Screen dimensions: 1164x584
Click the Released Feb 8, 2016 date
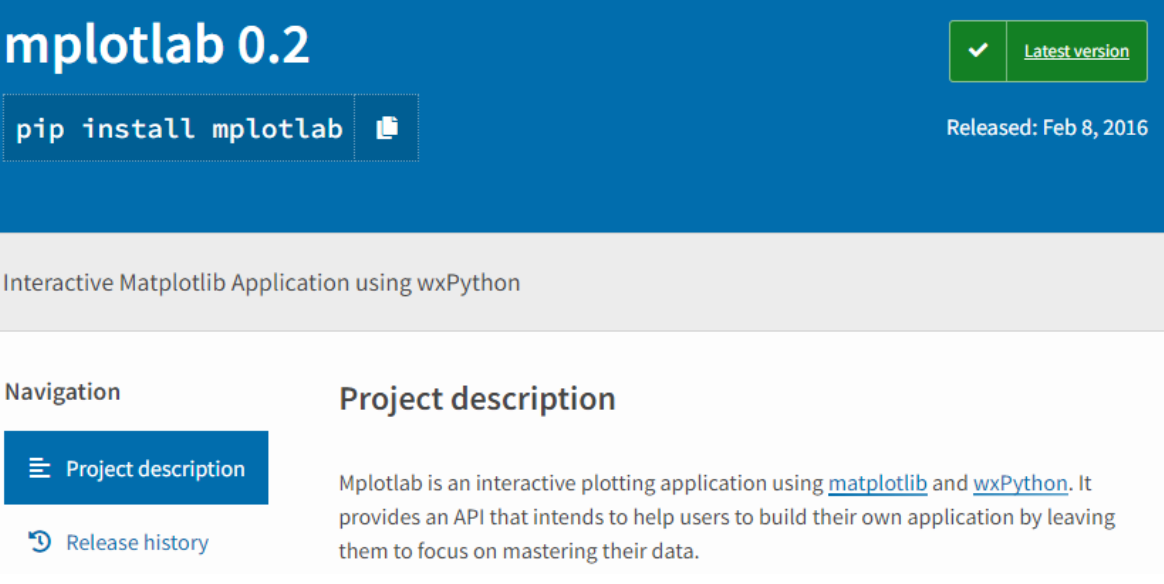1047,128
